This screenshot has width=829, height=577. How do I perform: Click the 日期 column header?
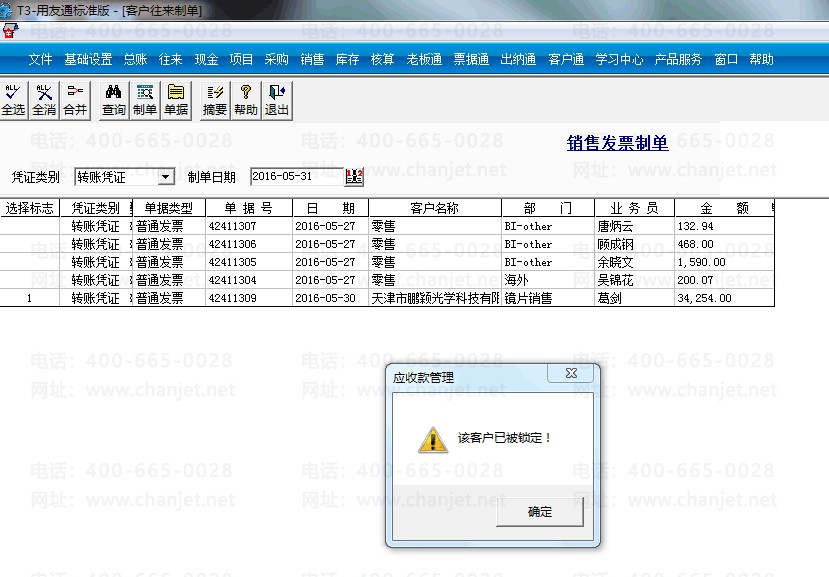[330, 208]
